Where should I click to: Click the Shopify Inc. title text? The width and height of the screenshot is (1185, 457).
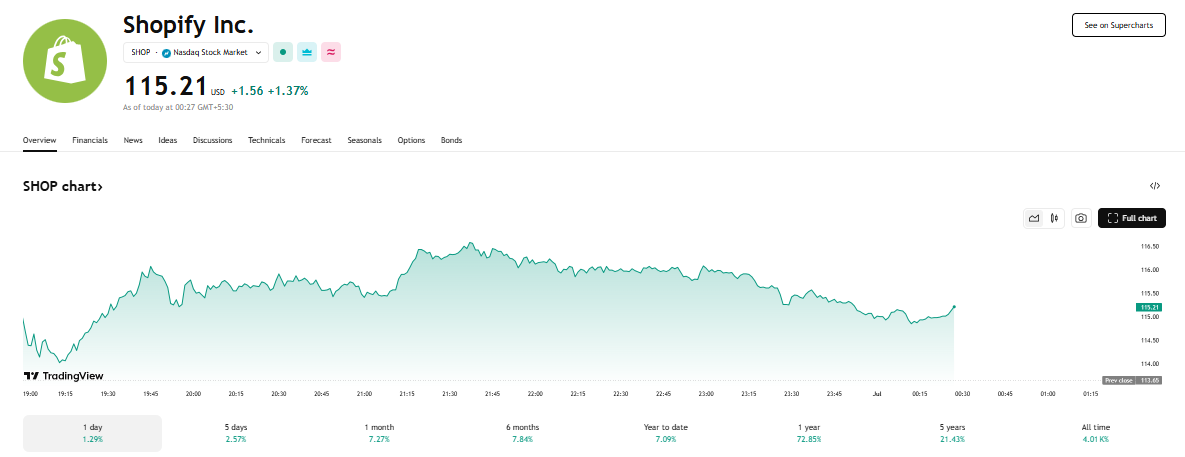pos(188,25)
